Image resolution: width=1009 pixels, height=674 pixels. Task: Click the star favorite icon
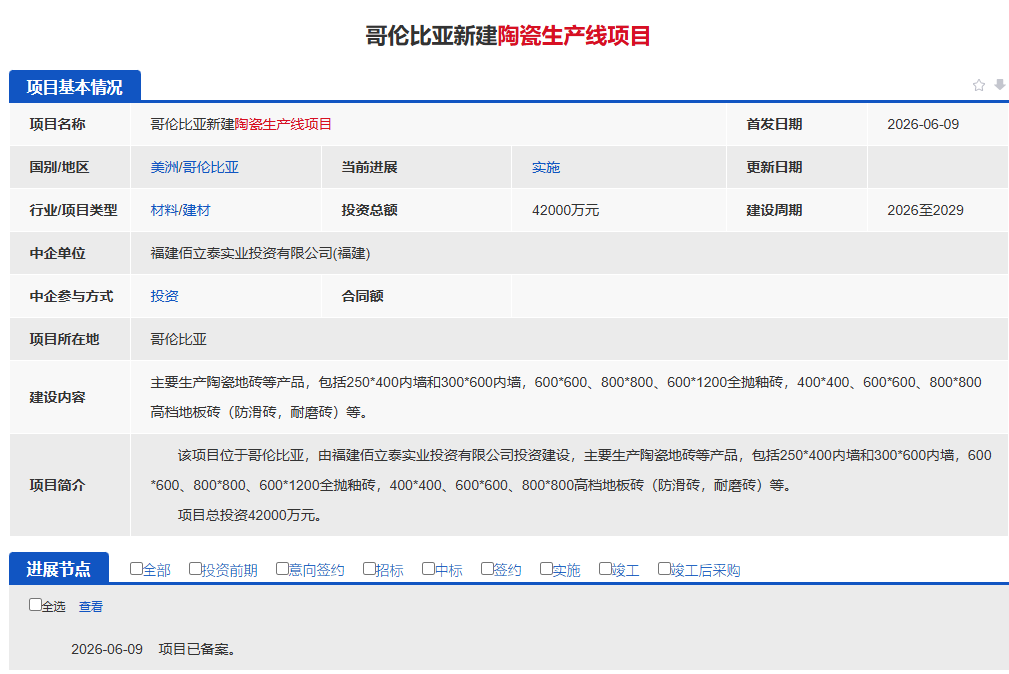point(979,85)
